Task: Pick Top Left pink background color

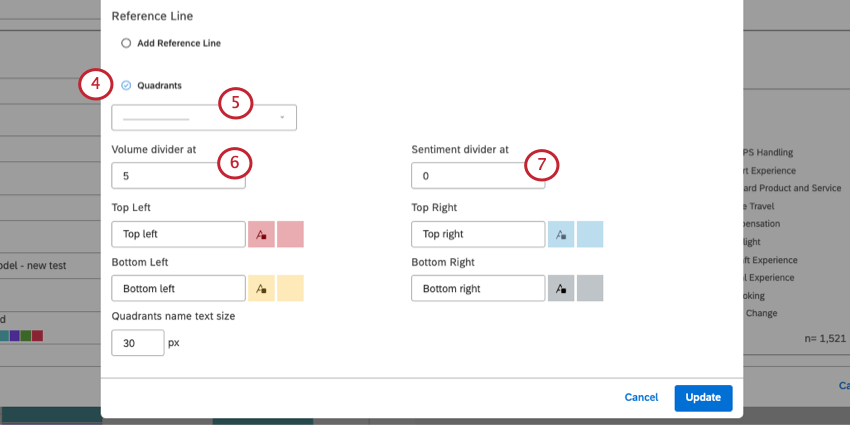Action: tap(290, 235)
